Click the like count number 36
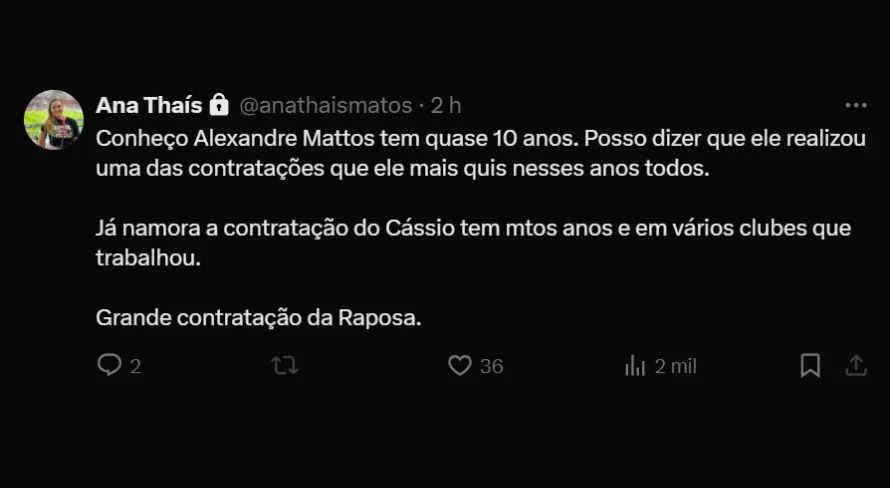Screen dimensions: 890x488 (491, 367)
